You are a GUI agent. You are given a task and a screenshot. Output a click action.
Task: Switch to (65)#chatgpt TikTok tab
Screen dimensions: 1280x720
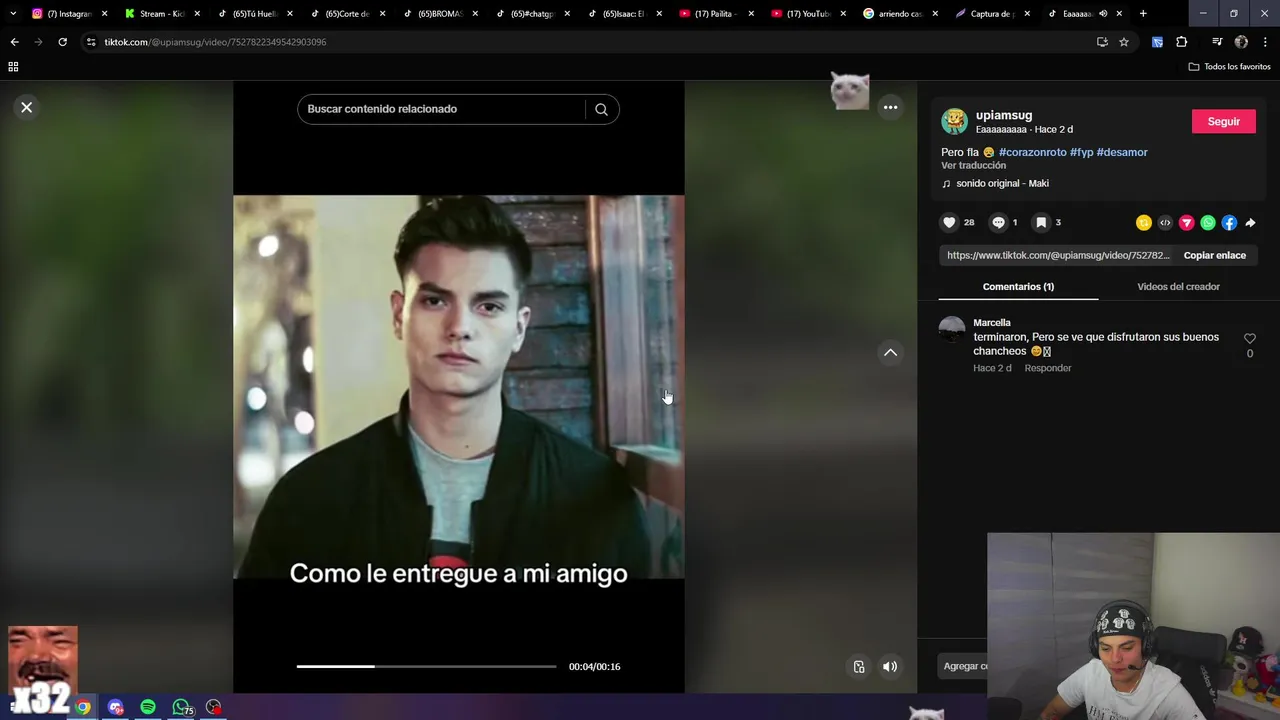(x=533, y=14)
